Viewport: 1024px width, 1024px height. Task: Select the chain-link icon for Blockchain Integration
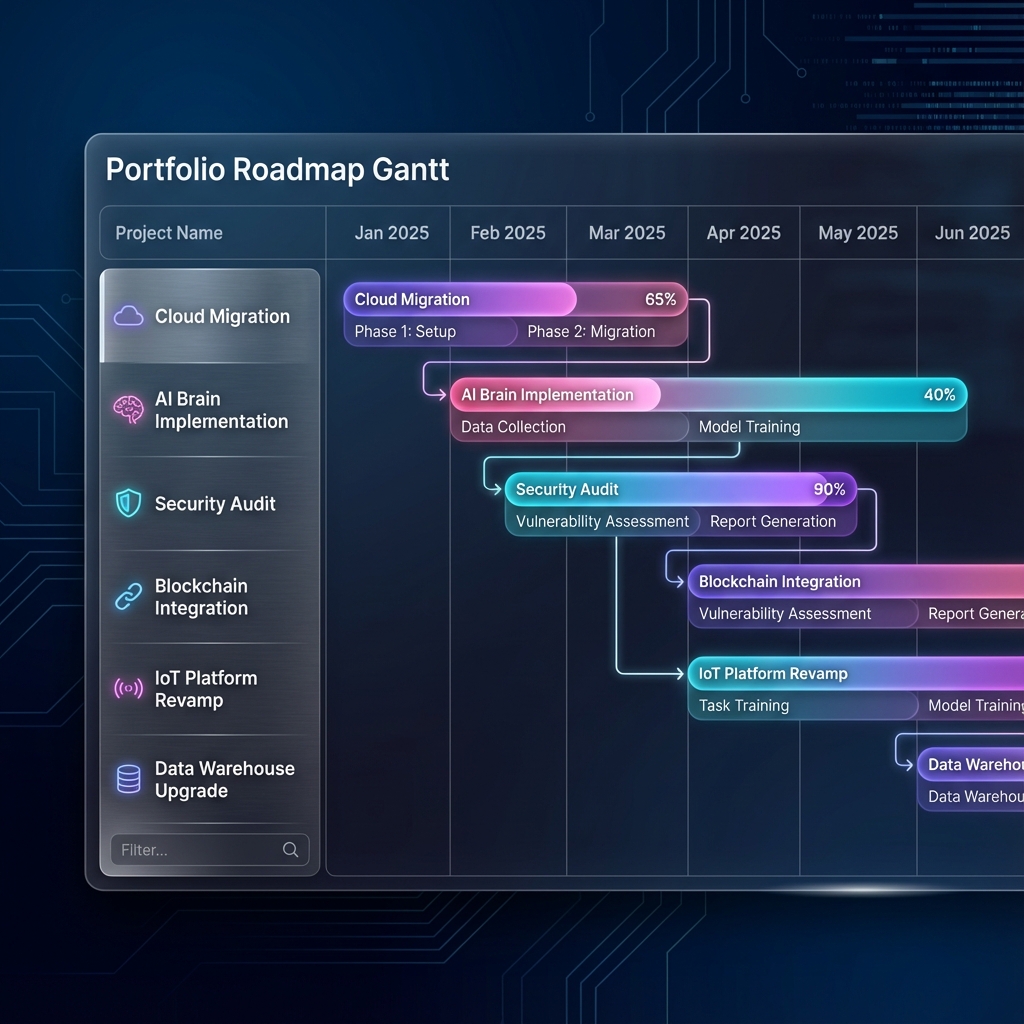pos(128,594)
